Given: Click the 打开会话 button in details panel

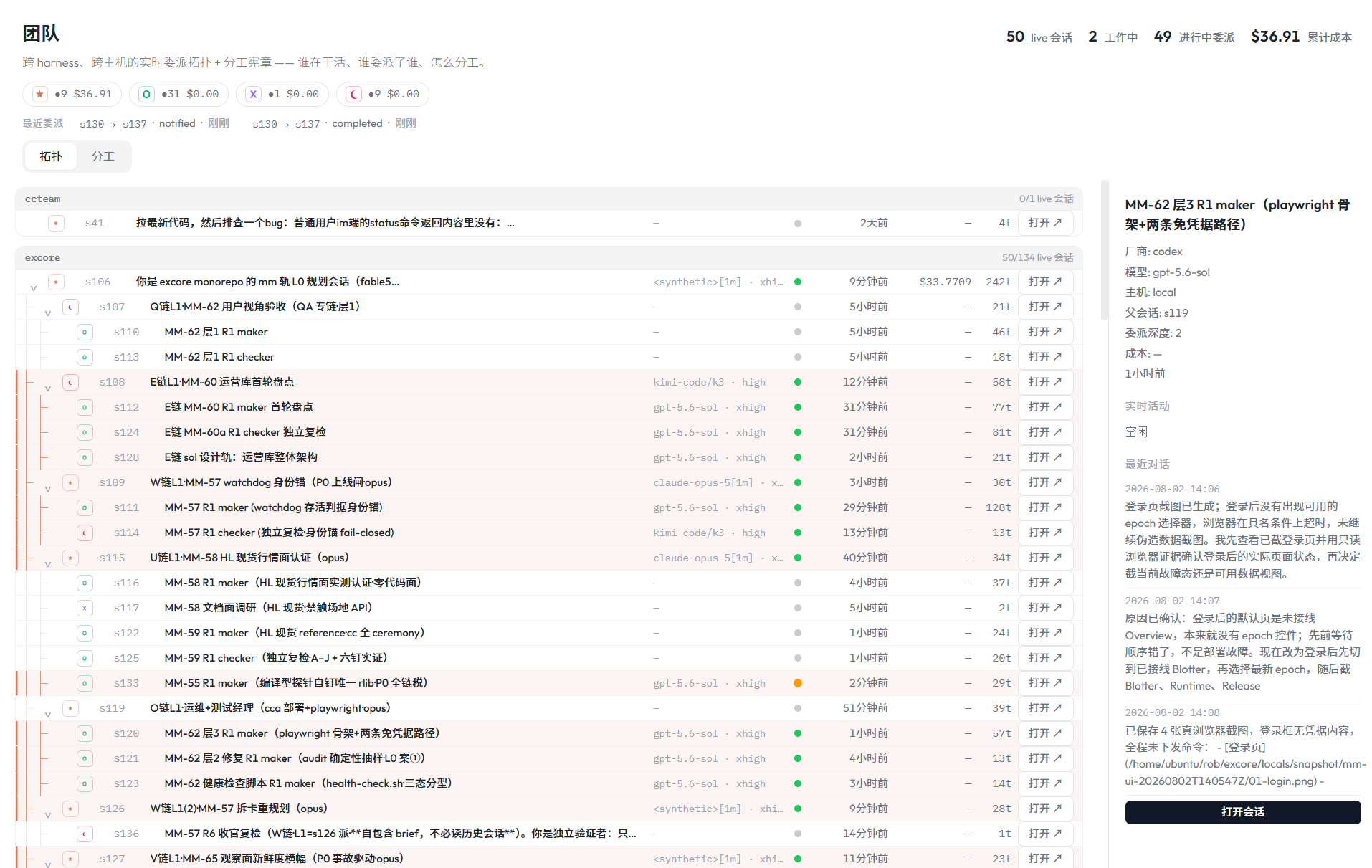Looking at the screenshot, I should click(1242, 812).
